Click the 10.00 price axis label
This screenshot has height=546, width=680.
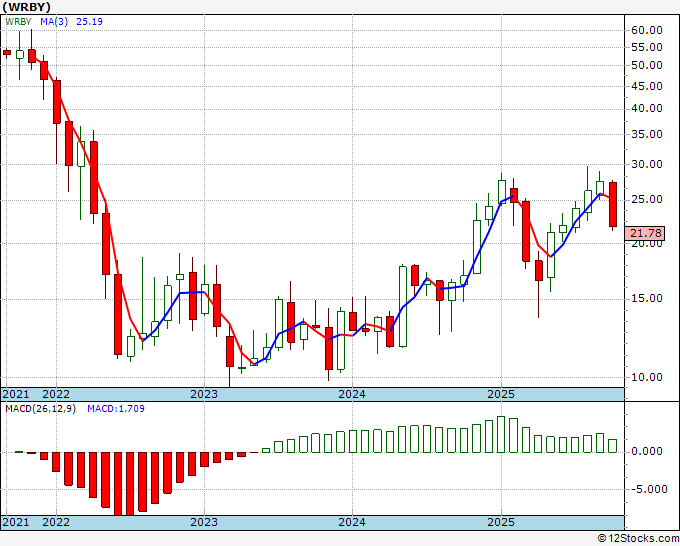[x=647, y=377]
